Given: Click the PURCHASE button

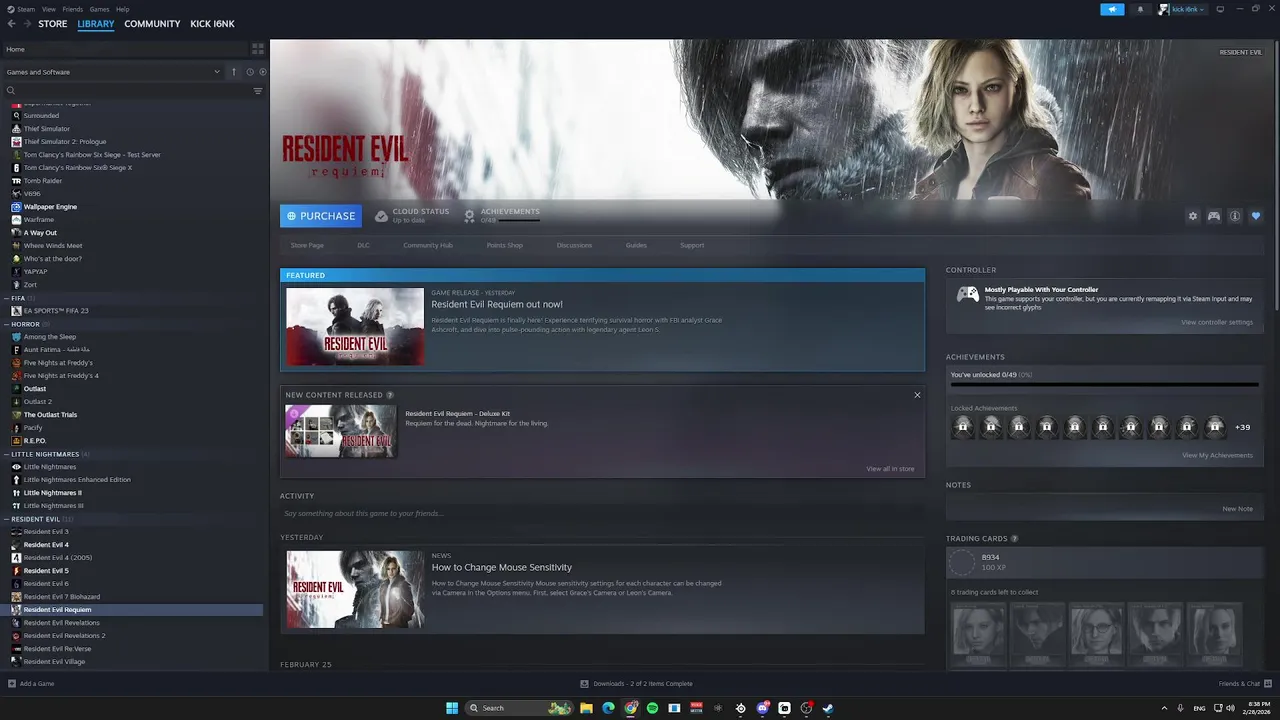Looking at the screenshot, I should (x=321, y=216).
